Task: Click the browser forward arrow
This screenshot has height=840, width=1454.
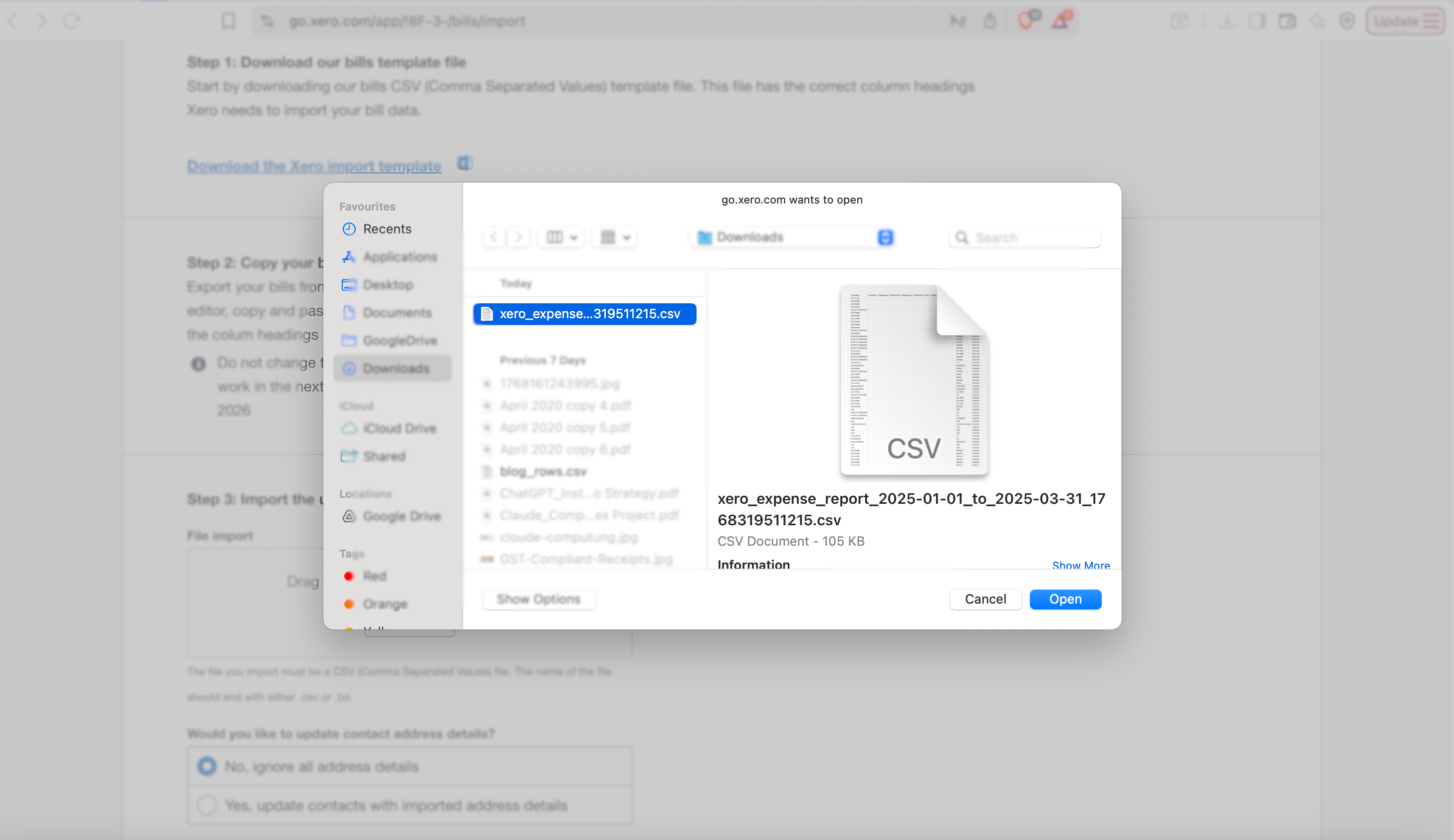Action: (x=41, y=21)
